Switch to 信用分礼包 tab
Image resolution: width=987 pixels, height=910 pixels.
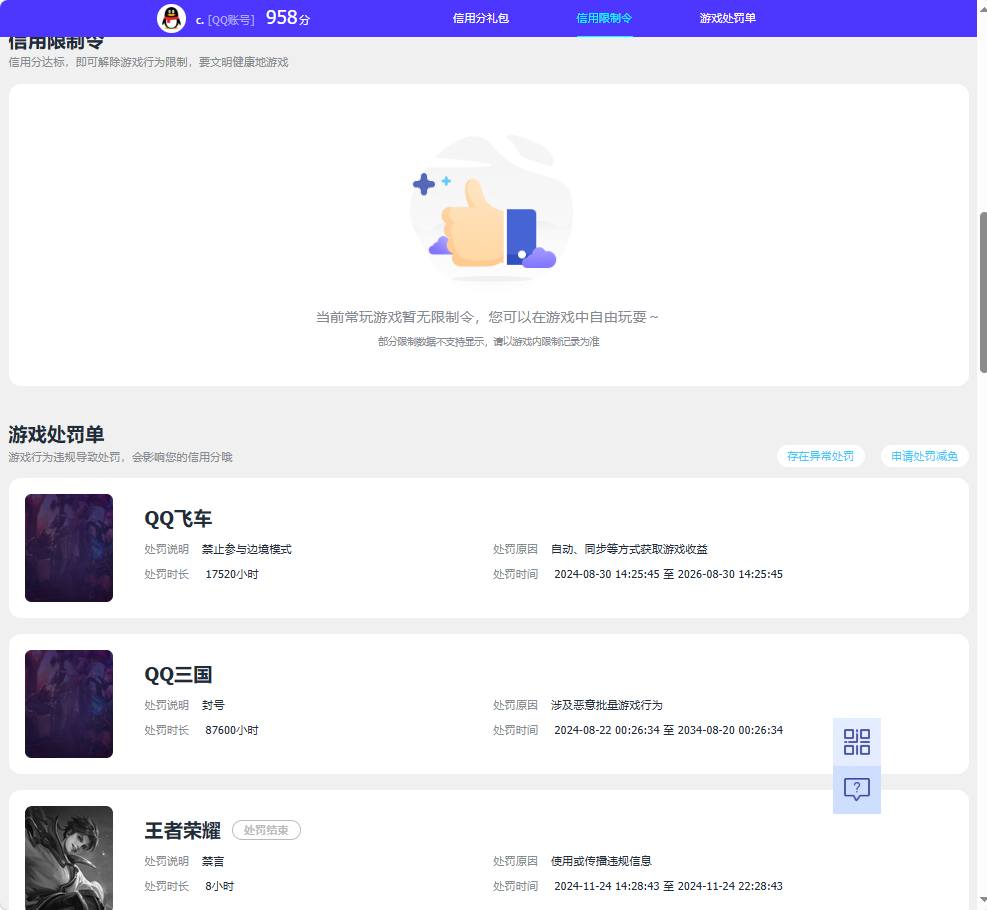click(480, 18)
